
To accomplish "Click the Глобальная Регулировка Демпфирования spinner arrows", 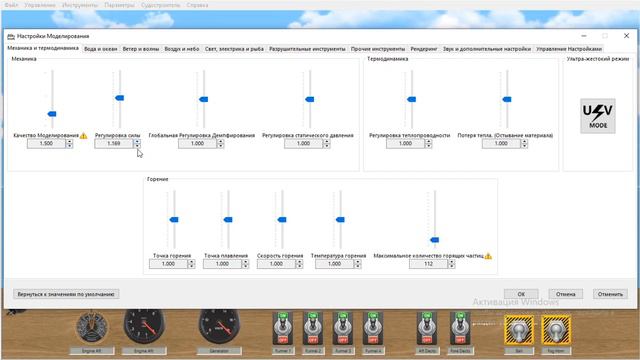I will pos(220,144).
